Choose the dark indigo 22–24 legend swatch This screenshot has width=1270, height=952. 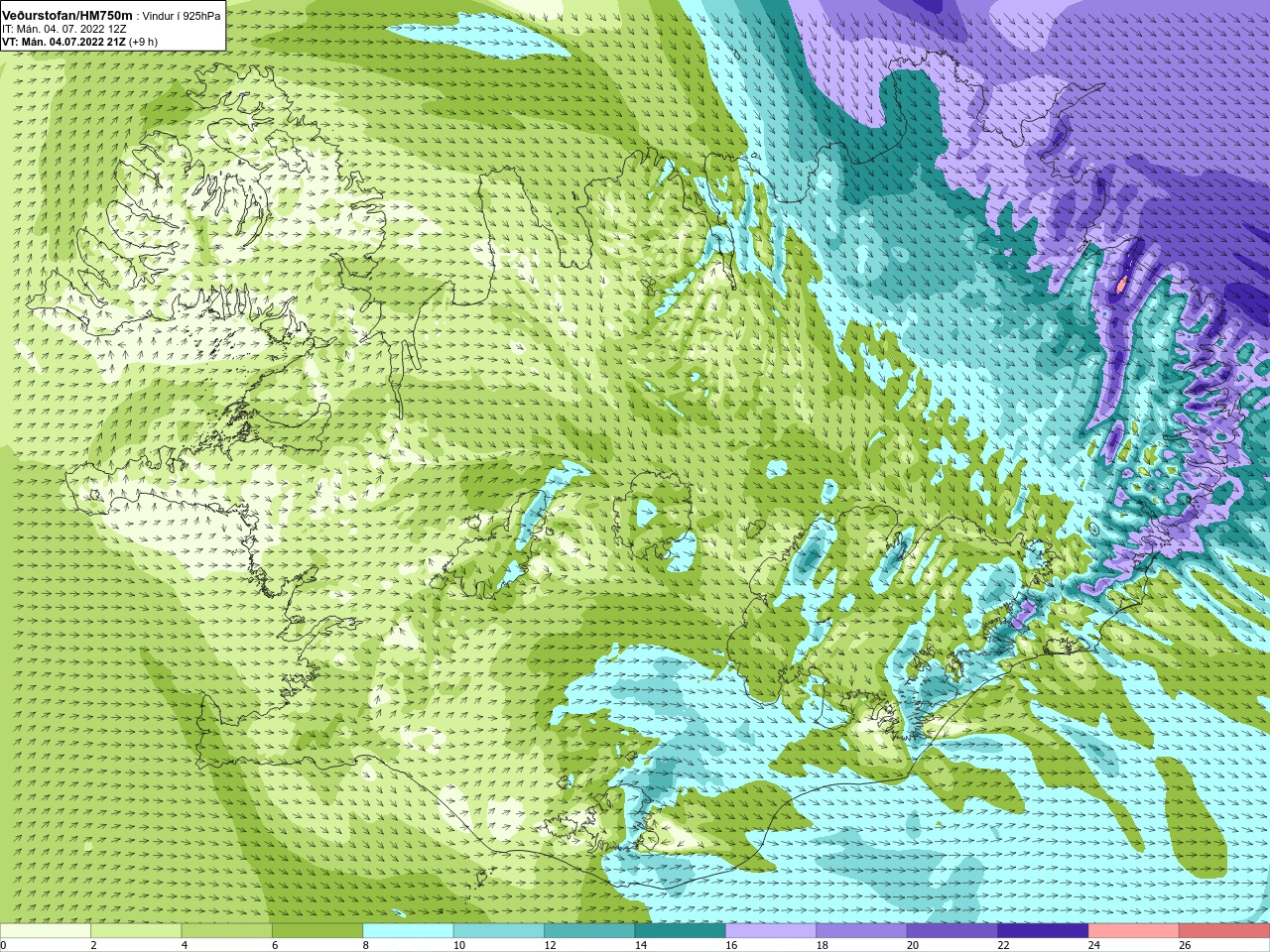pyautogui.click(x=1043, y=930)
